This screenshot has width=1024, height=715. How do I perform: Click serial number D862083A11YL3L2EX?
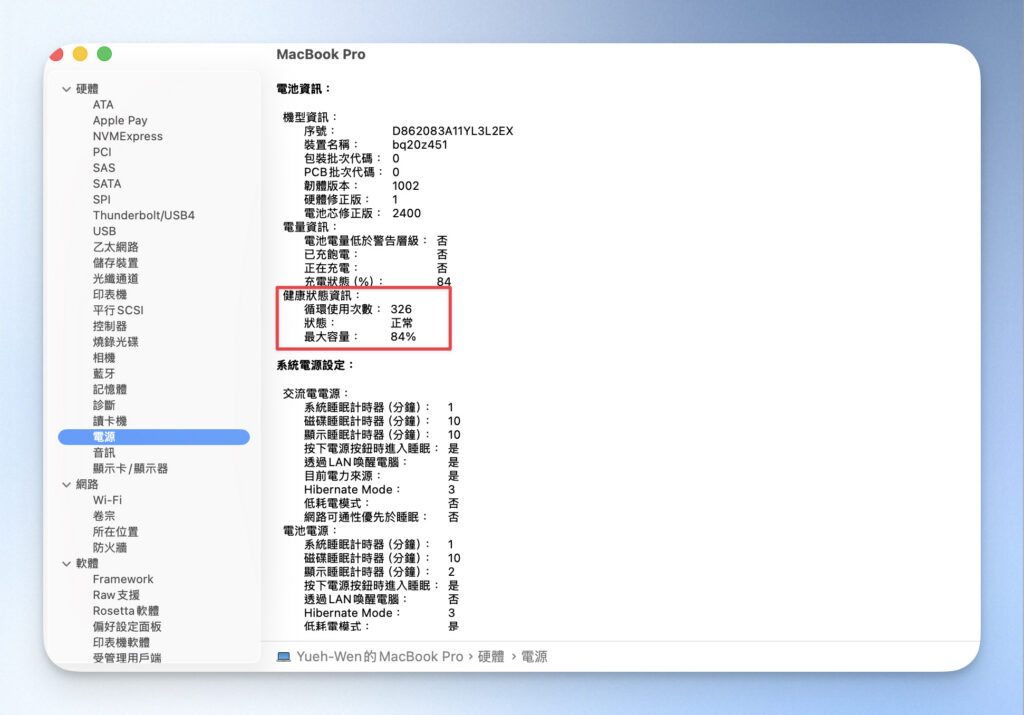(x=453, y=131)
